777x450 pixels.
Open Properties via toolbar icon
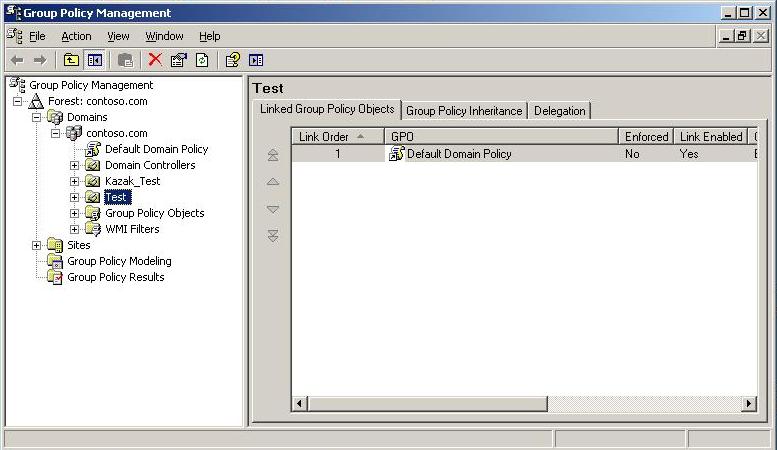[x=178, y=60]
